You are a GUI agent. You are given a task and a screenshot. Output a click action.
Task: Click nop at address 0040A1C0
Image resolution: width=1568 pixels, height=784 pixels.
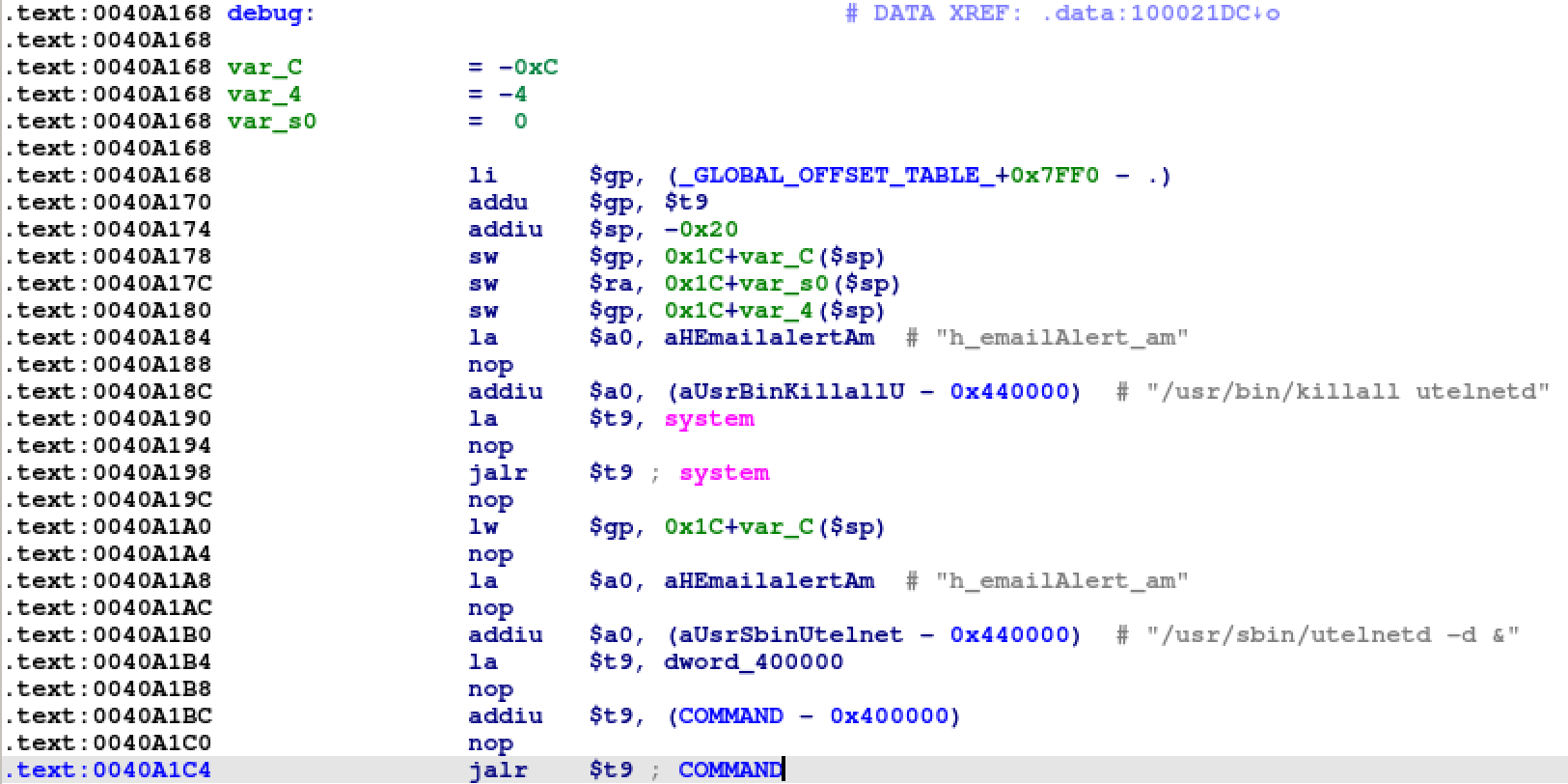tap(490, 743)
